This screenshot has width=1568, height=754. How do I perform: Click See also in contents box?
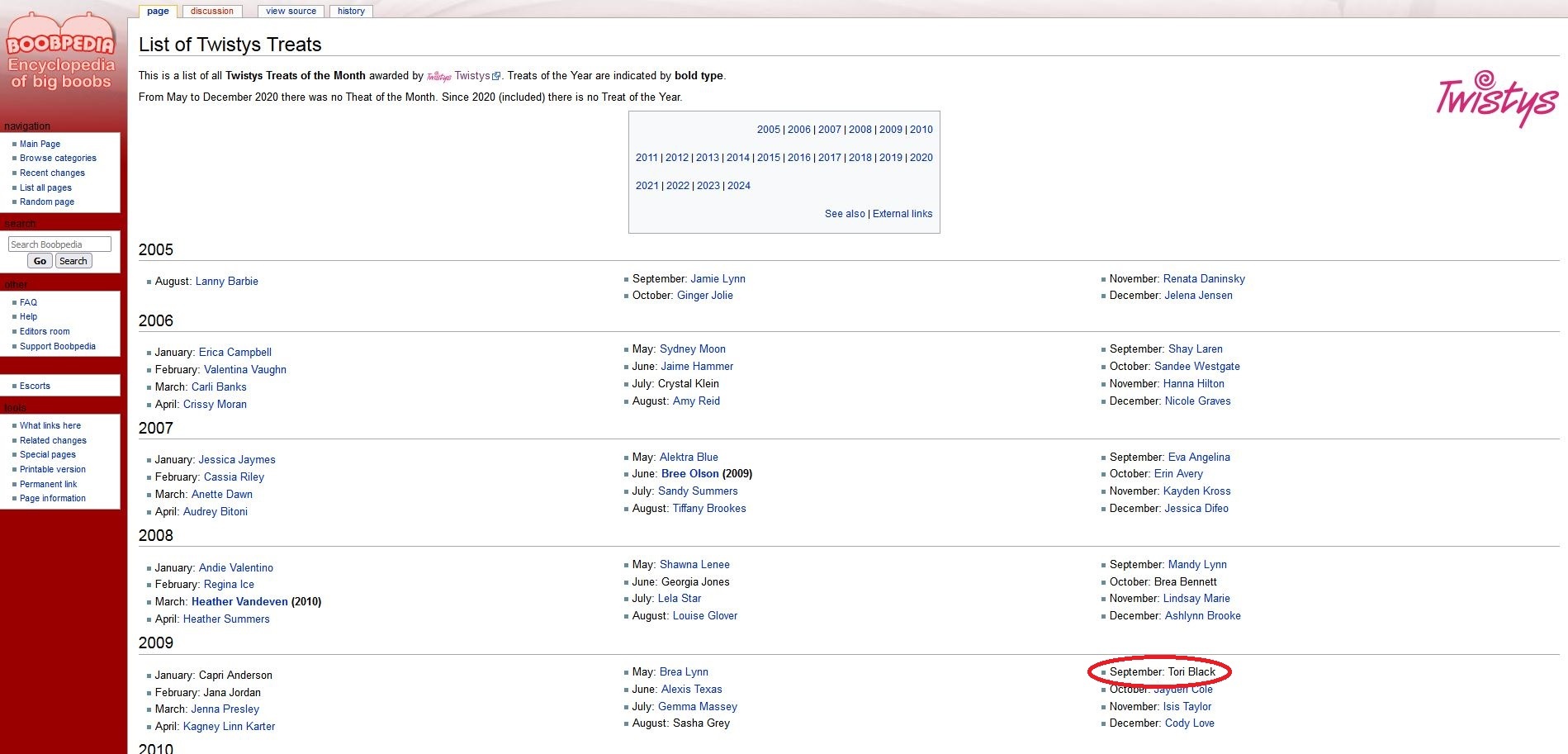coord(845,214)
